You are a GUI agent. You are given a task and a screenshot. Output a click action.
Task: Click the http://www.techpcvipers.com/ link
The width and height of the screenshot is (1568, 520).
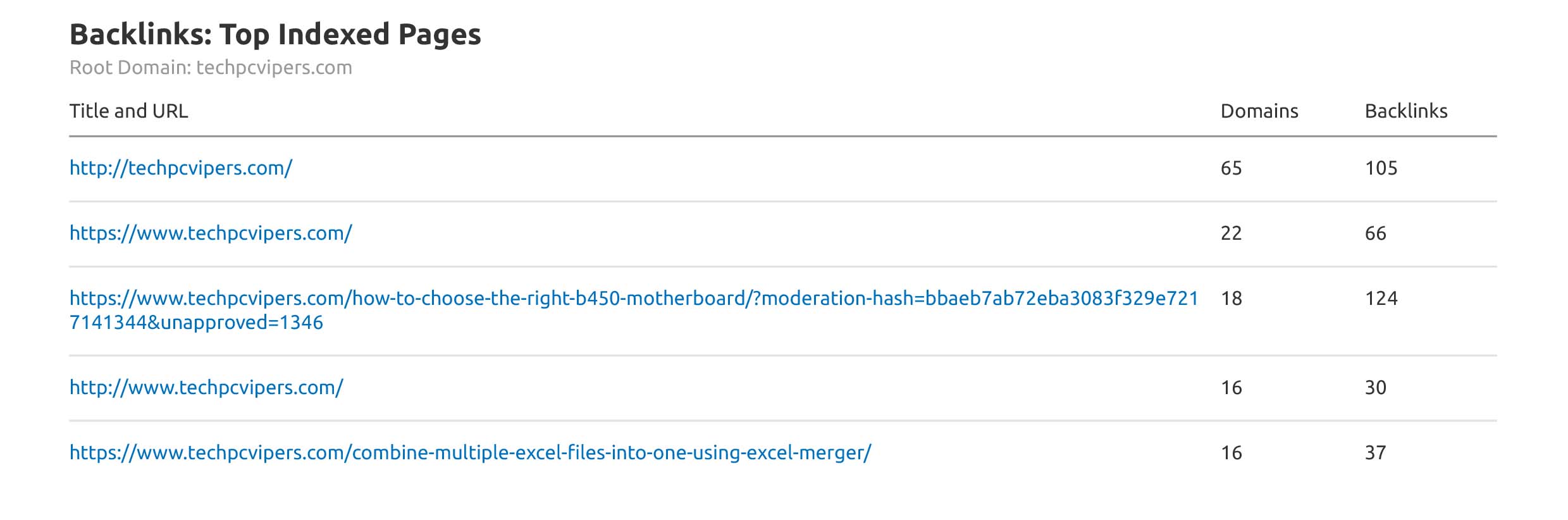[x=206, y=388]
